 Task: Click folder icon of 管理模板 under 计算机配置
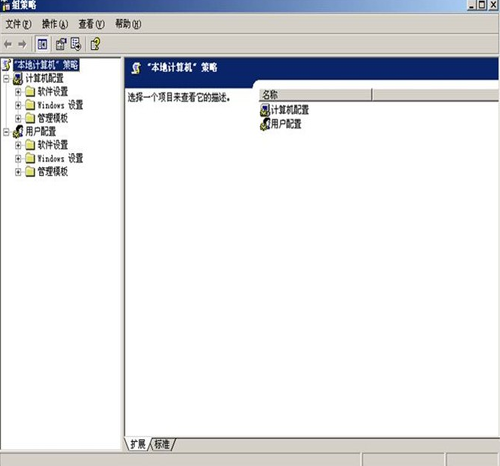pos(30,118)
